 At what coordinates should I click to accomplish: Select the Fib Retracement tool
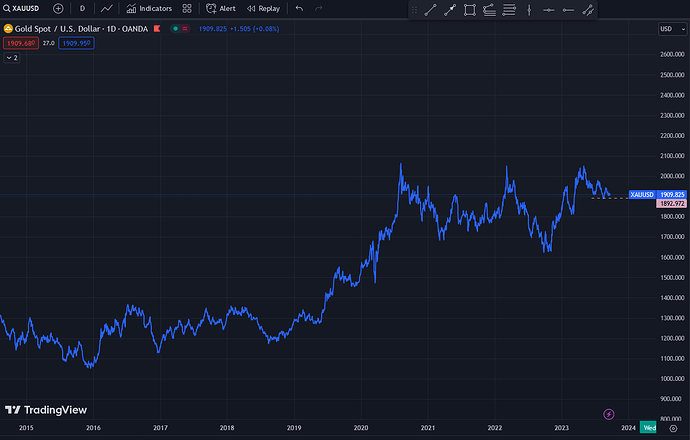(489, 10)
